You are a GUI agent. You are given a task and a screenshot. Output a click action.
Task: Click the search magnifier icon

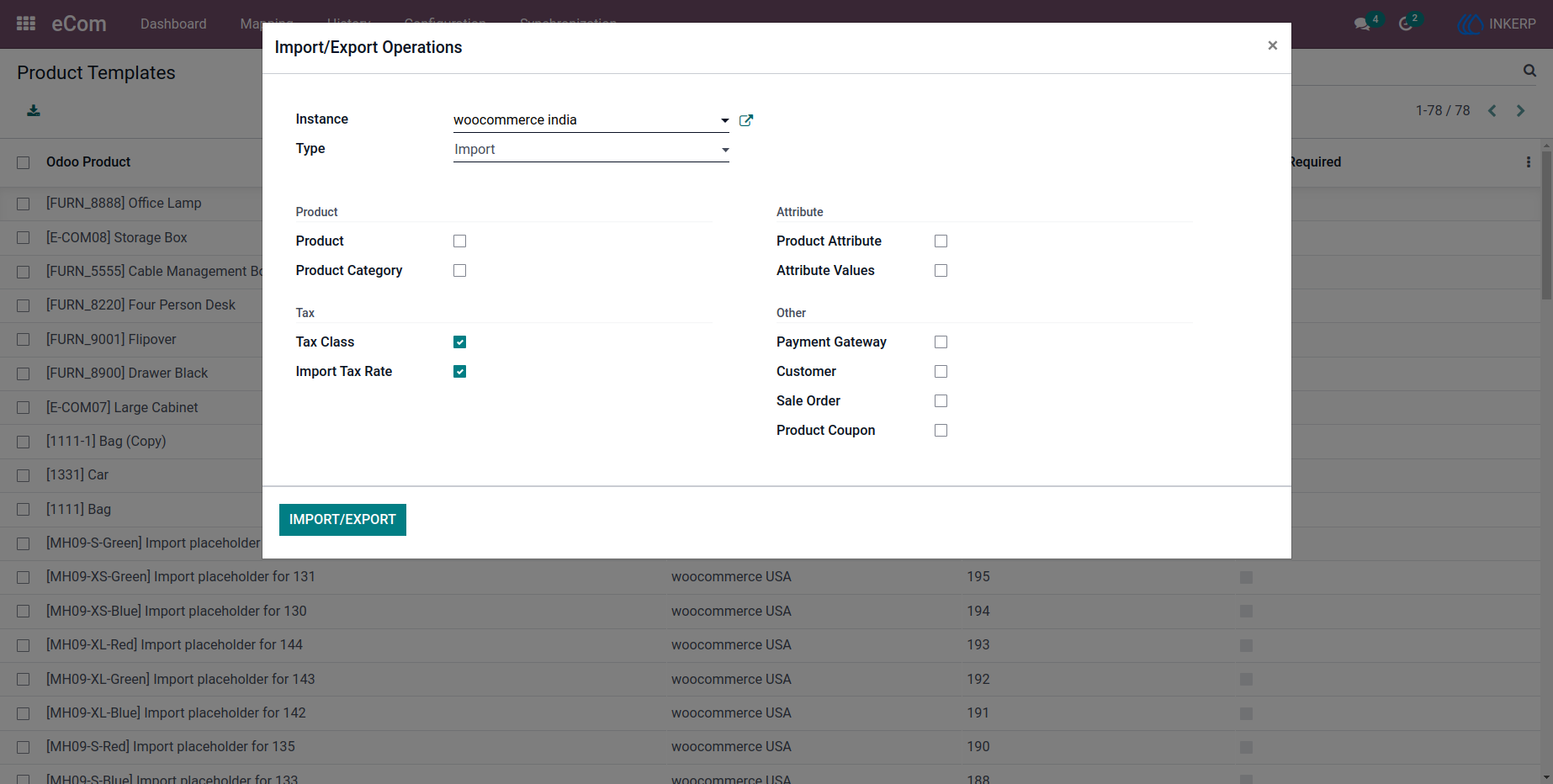[x=1529, y=71]
